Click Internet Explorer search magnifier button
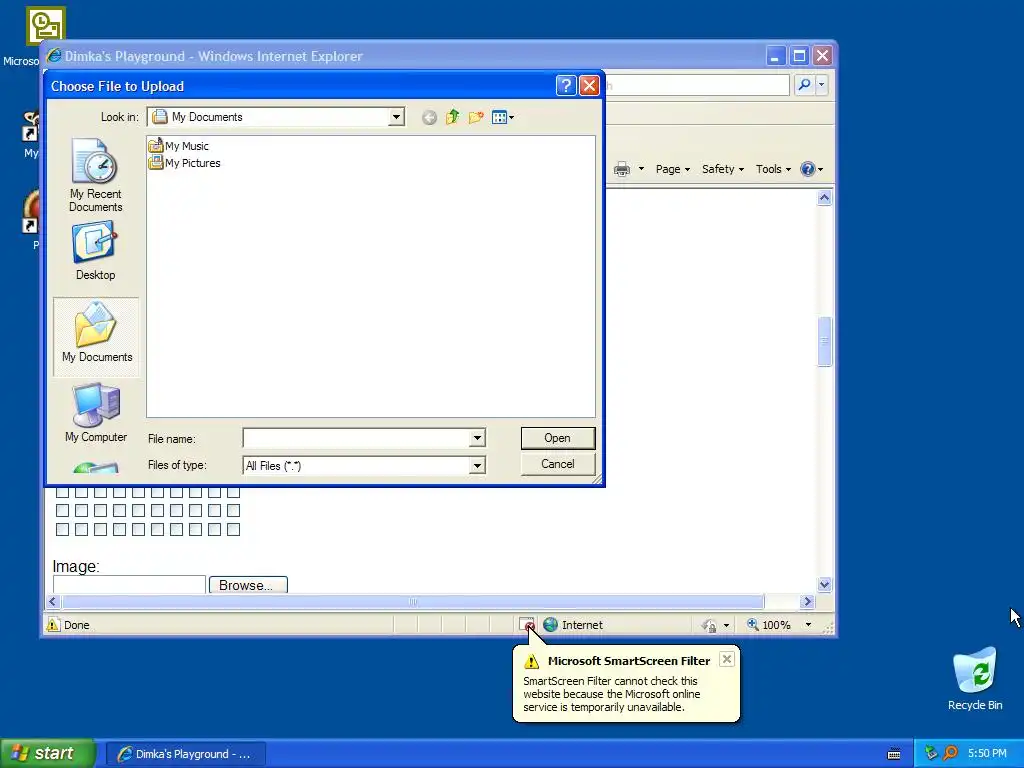Screen dimensions: 1024x768 point(805,84)
